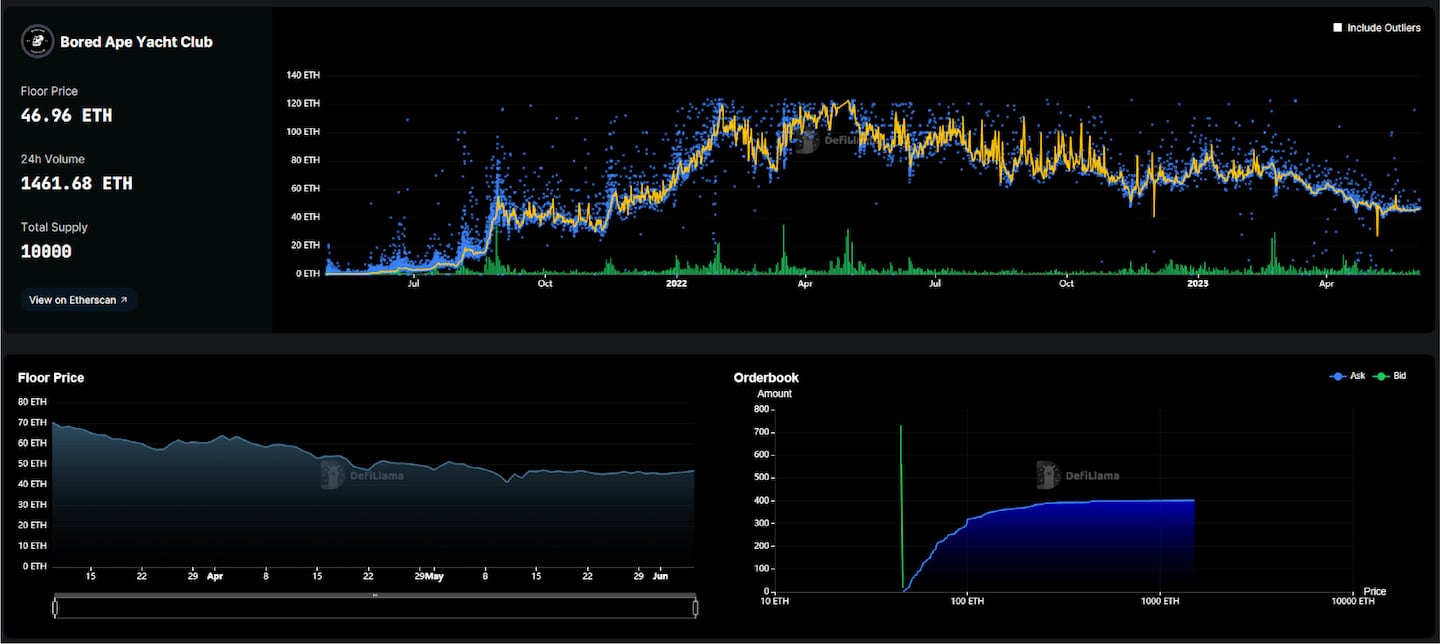Image resolution: width=1440 pixels, height=644 pixels.
Task: Click the Jun label on floor price axis
Action: point(658,576)
